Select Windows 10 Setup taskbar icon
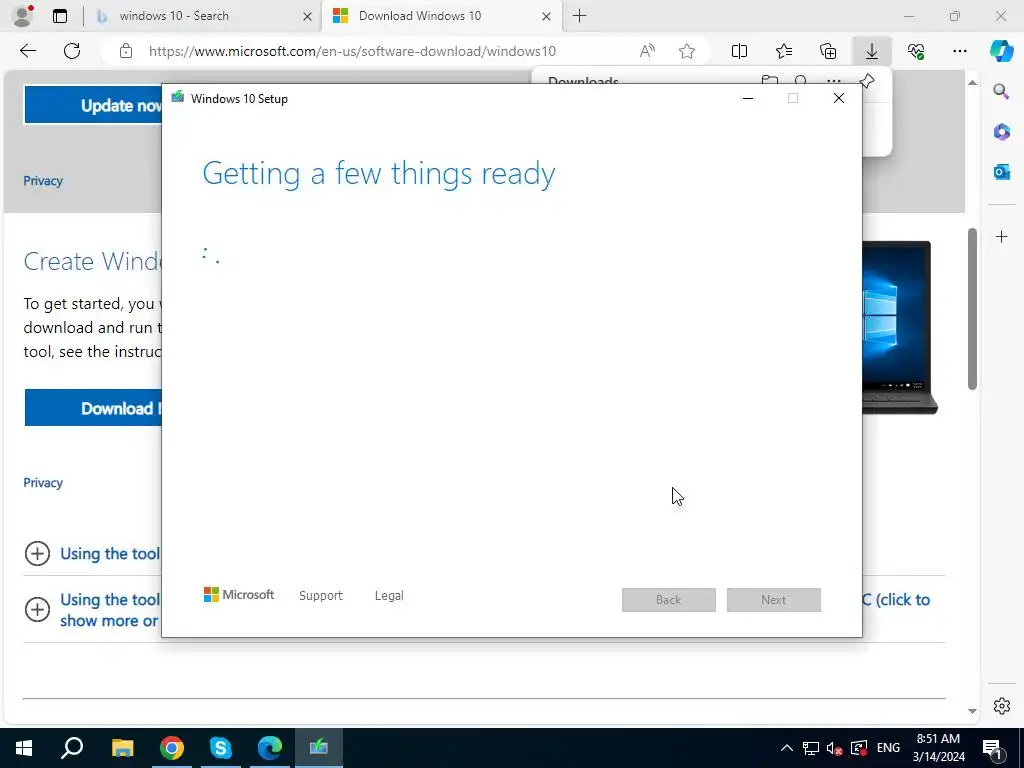Image resolution: width=1024 pixels, height=768 pixels. (319, 748)
